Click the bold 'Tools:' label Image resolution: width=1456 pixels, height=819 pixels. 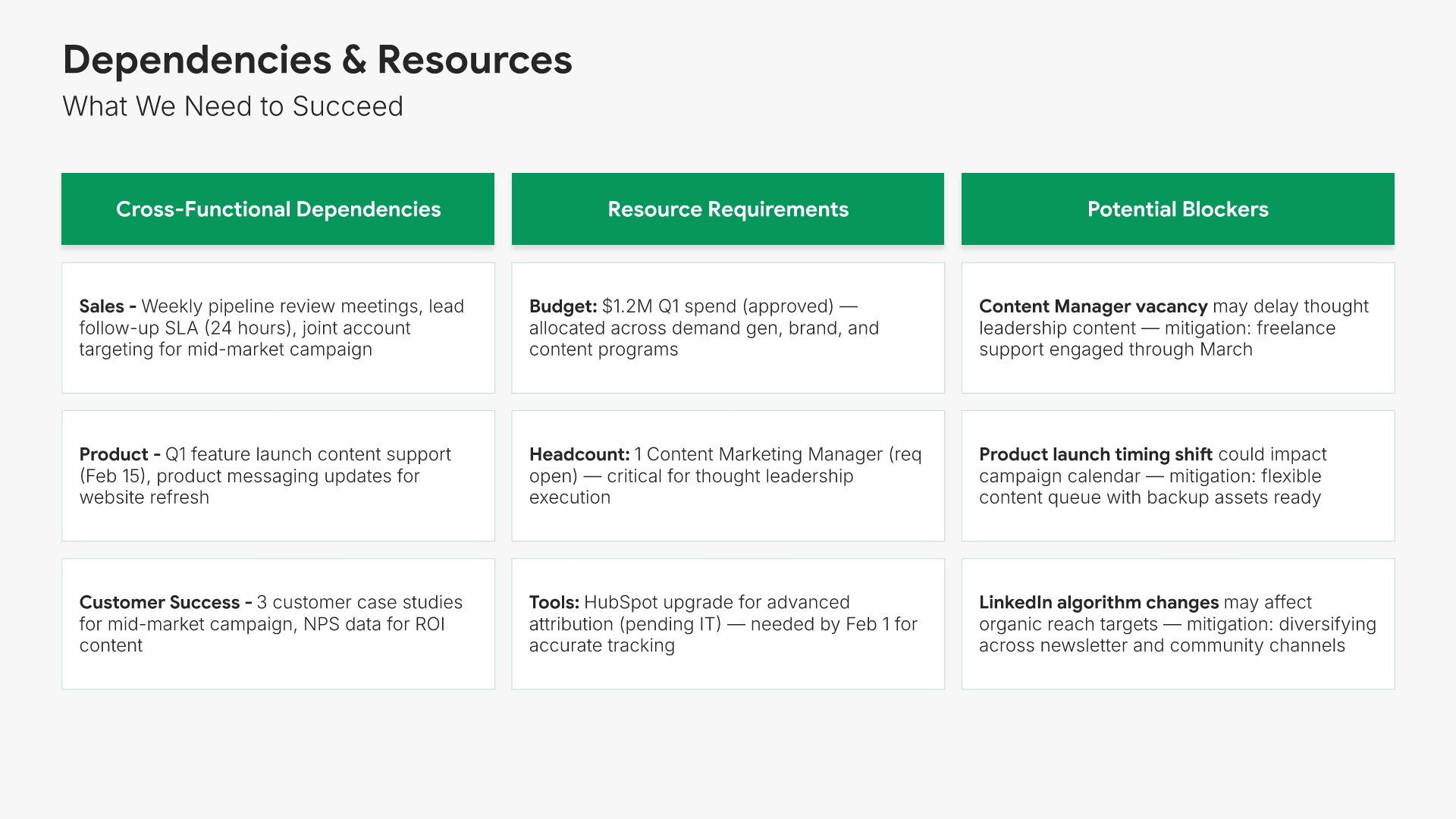554,602
